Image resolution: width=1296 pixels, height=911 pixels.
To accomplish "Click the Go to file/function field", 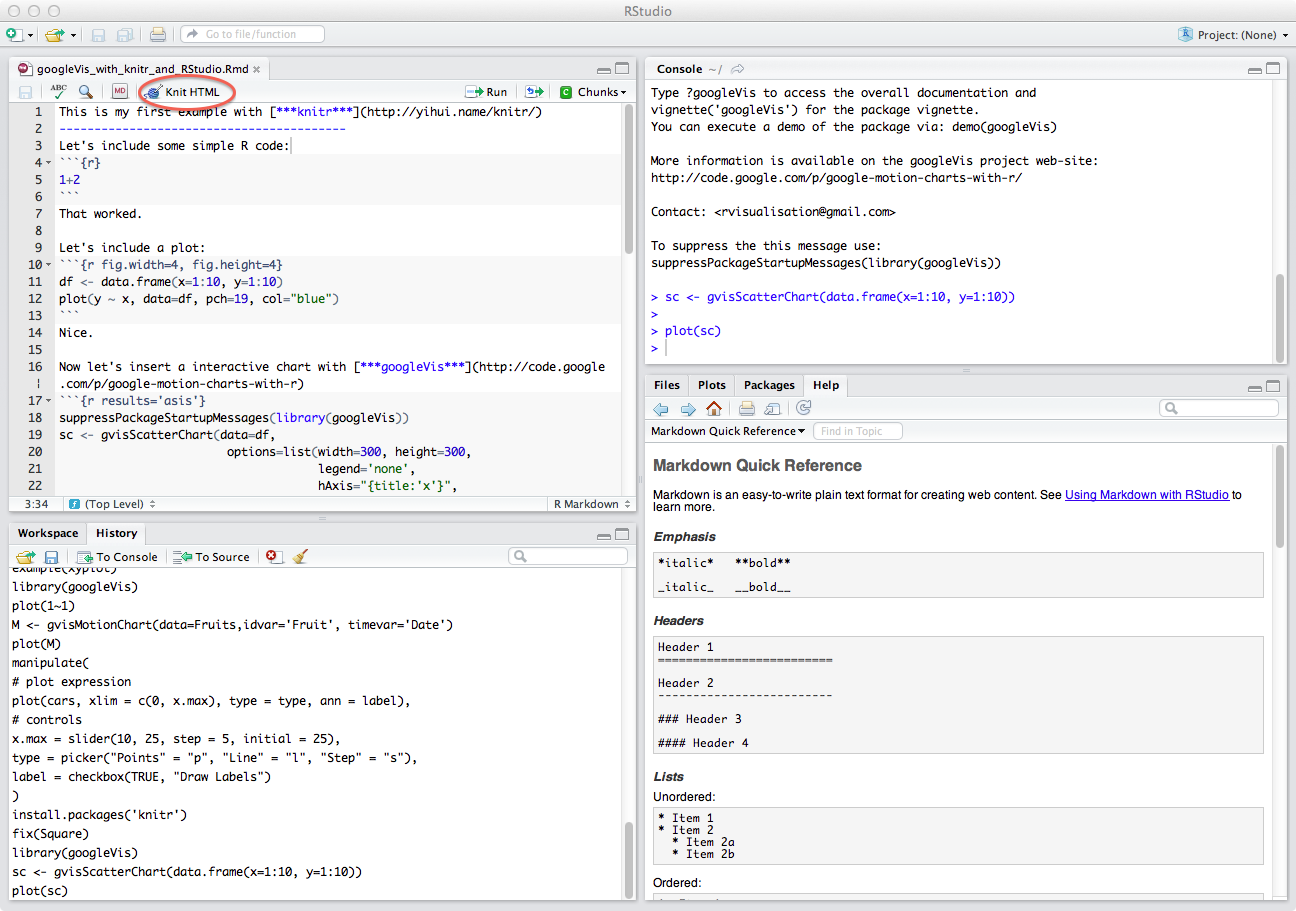I will [252, 35].
